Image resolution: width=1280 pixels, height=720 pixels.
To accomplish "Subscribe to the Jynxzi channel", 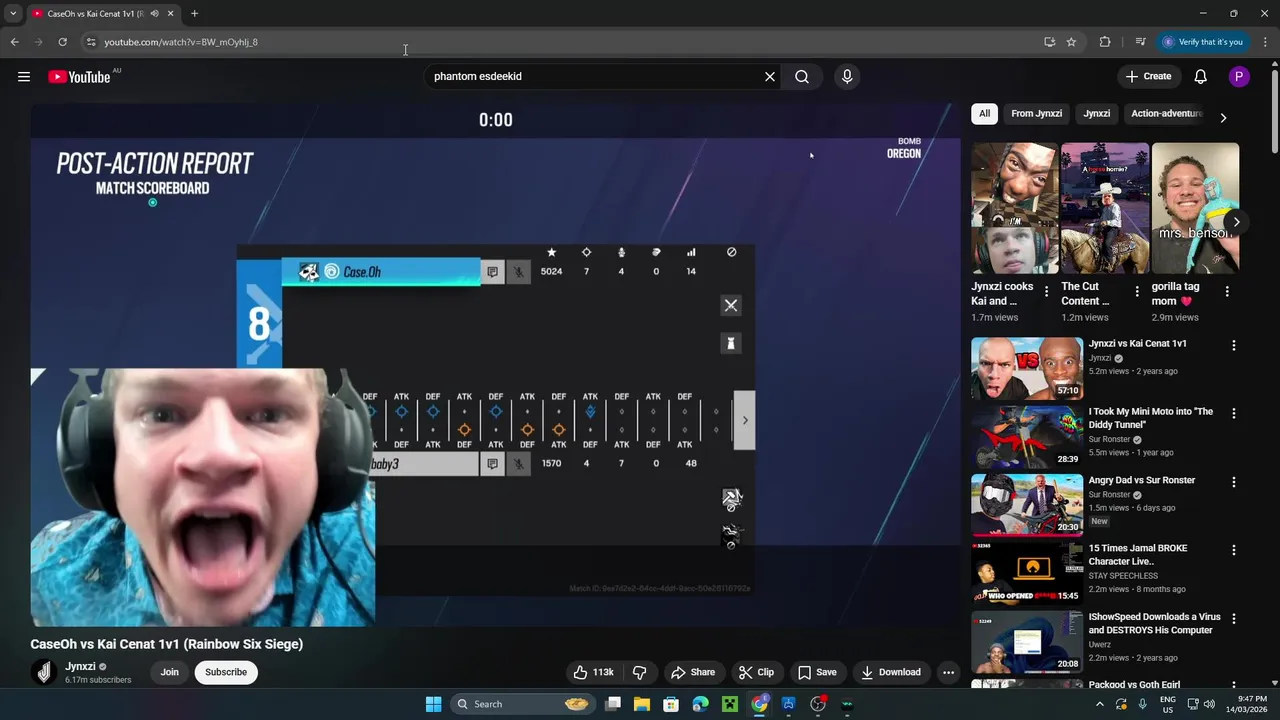I will coord(226,672).
